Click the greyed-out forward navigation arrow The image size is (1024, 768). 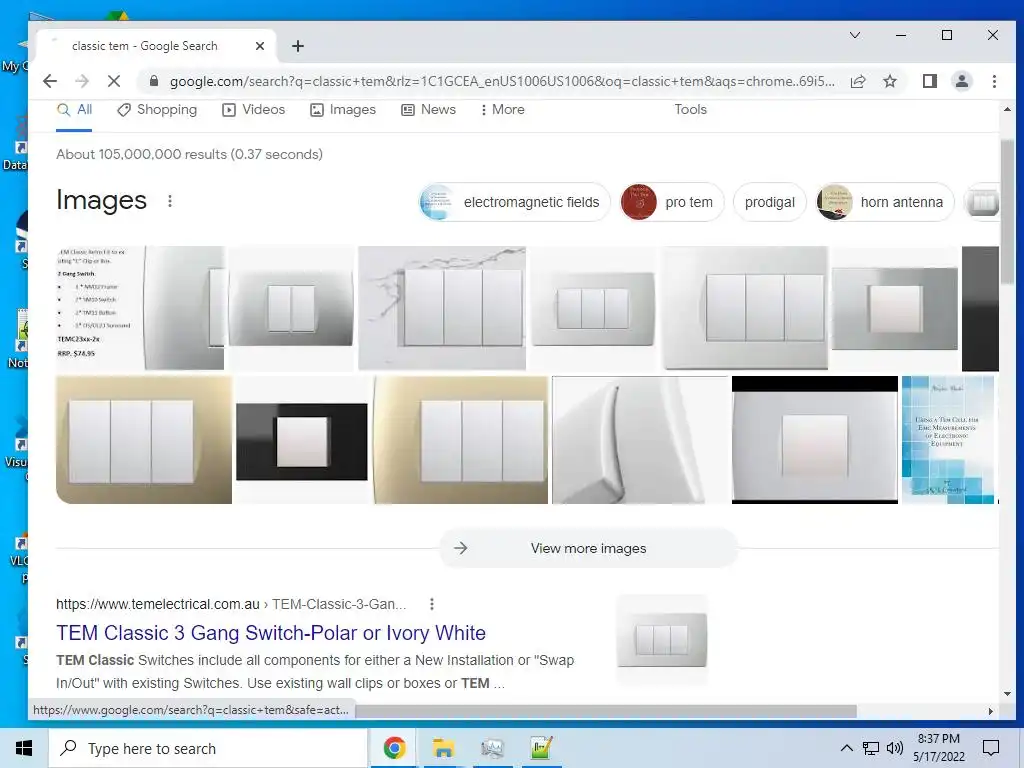click(82, 81)
